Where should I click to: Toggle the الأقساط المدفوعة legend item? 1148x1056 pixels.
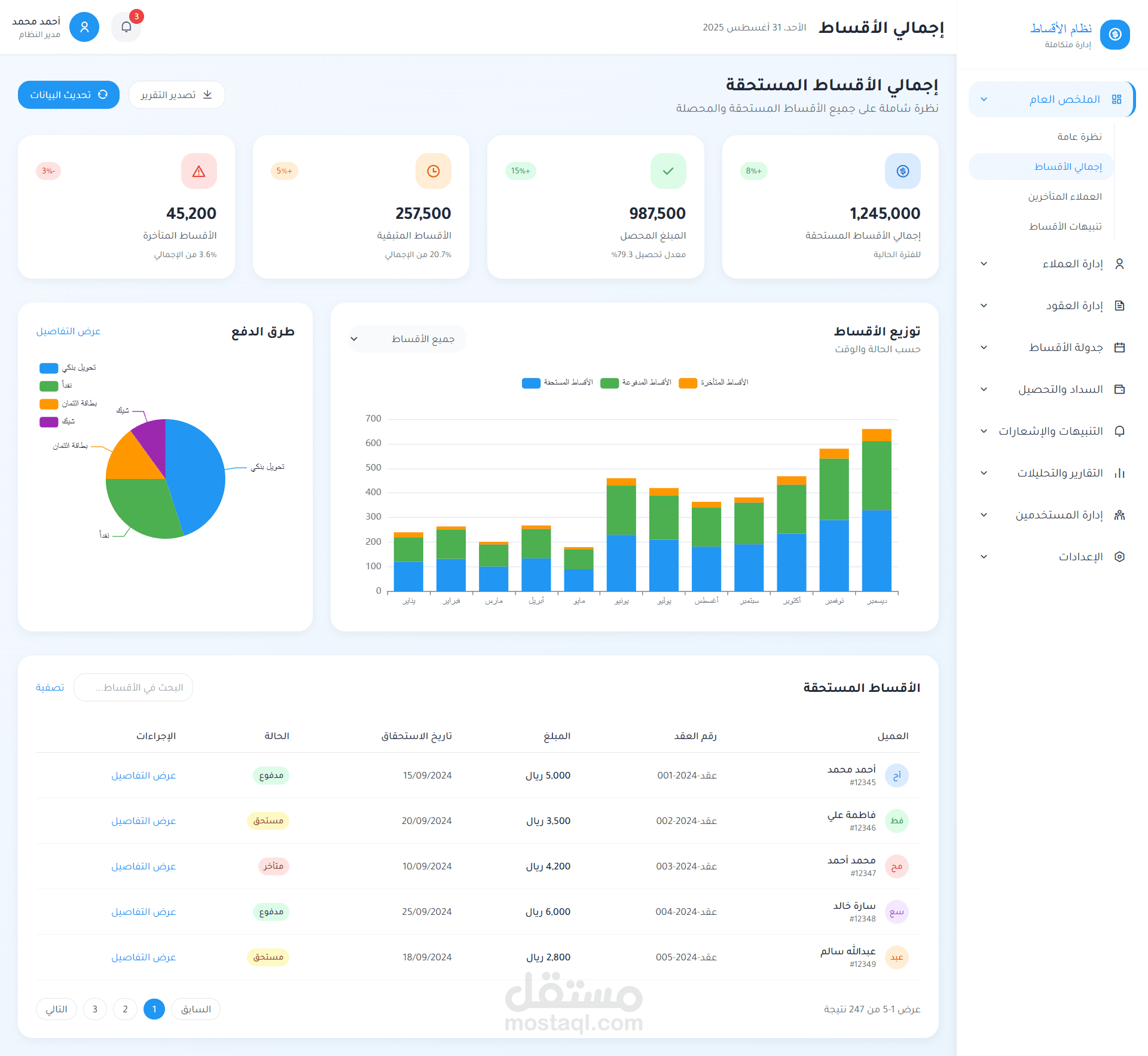(x=636, y=383)
